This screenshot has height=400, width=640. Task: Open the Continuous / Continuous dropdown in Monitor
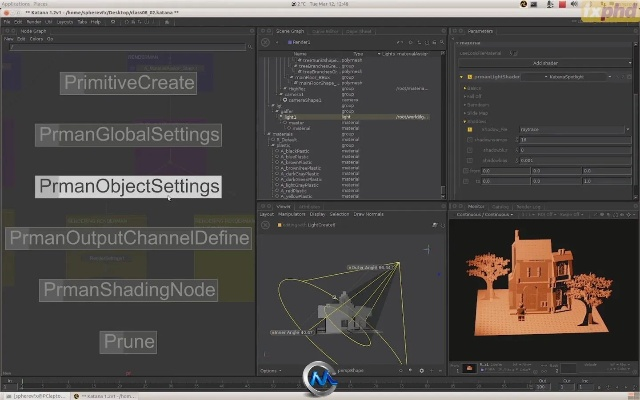[x=485, y=213]
